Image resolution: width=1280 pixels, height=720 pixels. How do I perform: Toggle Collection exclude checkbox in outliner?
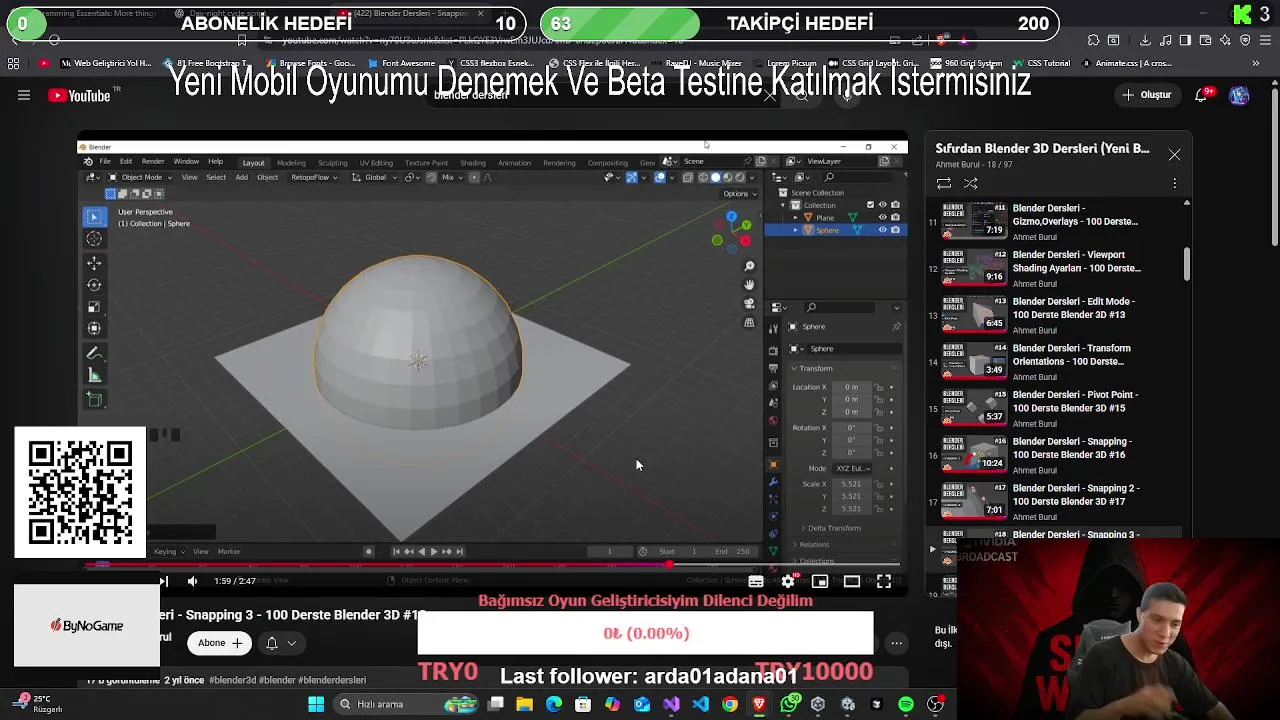[870, 205]
